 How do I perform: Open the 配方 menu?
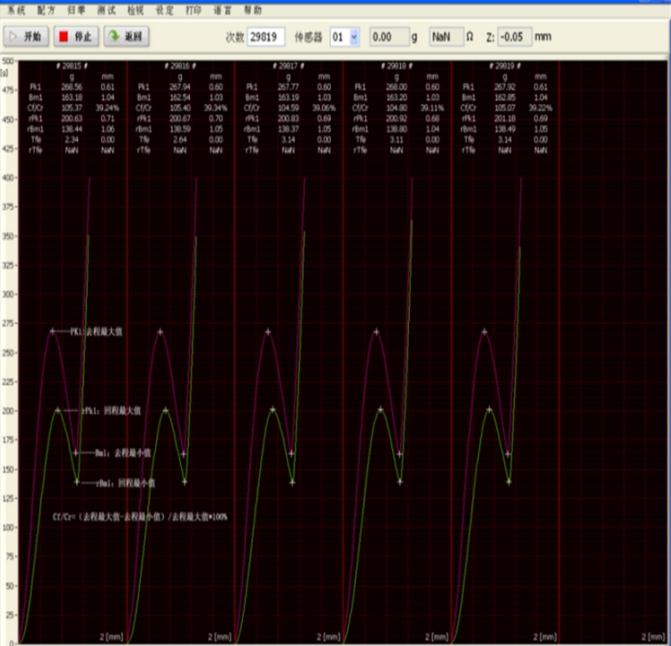(x=46, y=10)
